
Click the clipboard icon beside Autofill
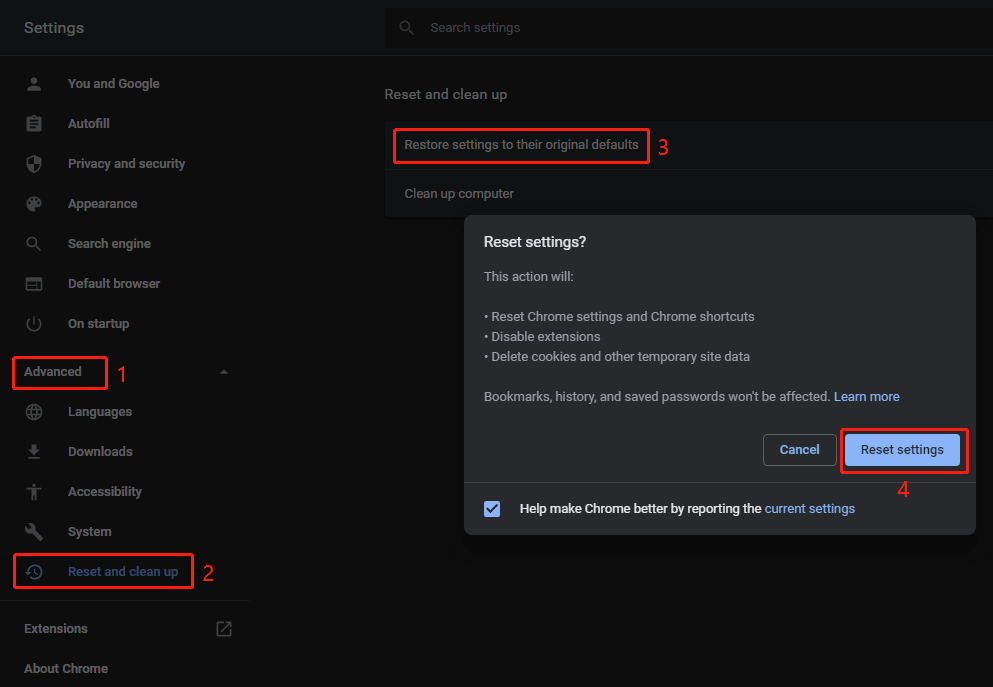coord(34,123)
